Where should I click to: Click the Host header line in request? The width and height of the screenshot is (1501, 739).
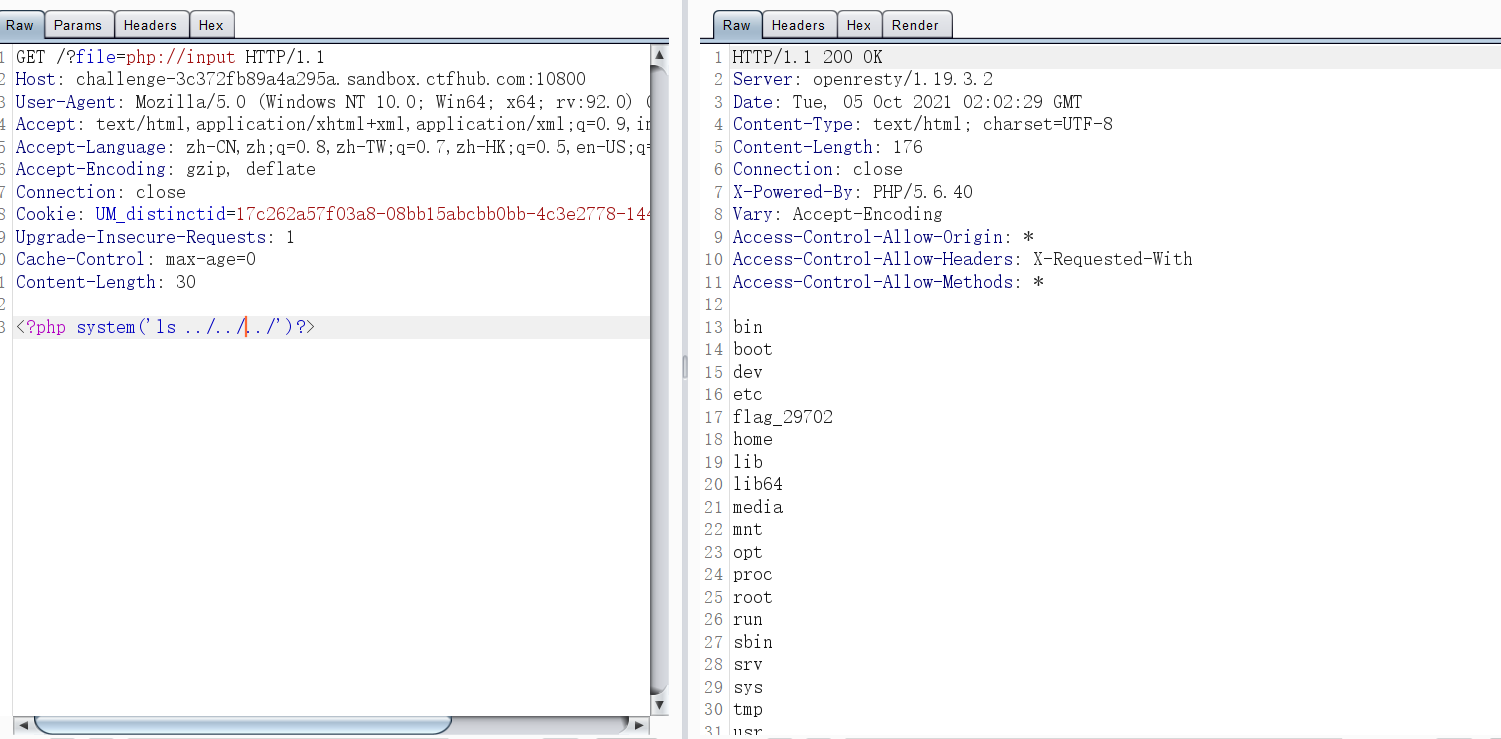pos(301,79)
